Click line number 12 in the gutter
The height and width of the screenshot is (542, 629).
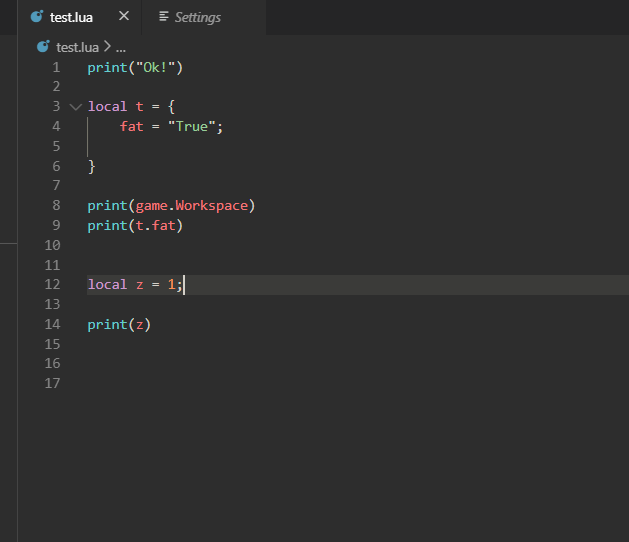point(53,284)
